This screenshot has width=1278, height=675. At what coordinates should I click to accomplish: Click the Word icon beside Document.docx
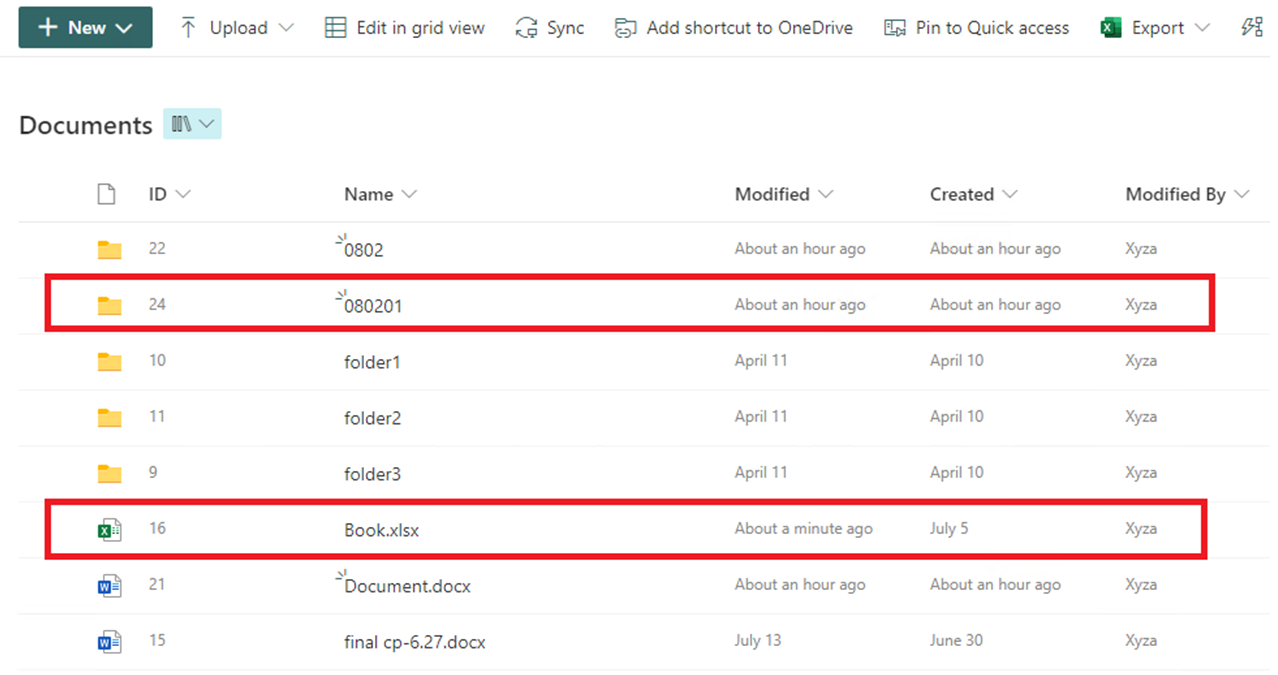(109, 584)
